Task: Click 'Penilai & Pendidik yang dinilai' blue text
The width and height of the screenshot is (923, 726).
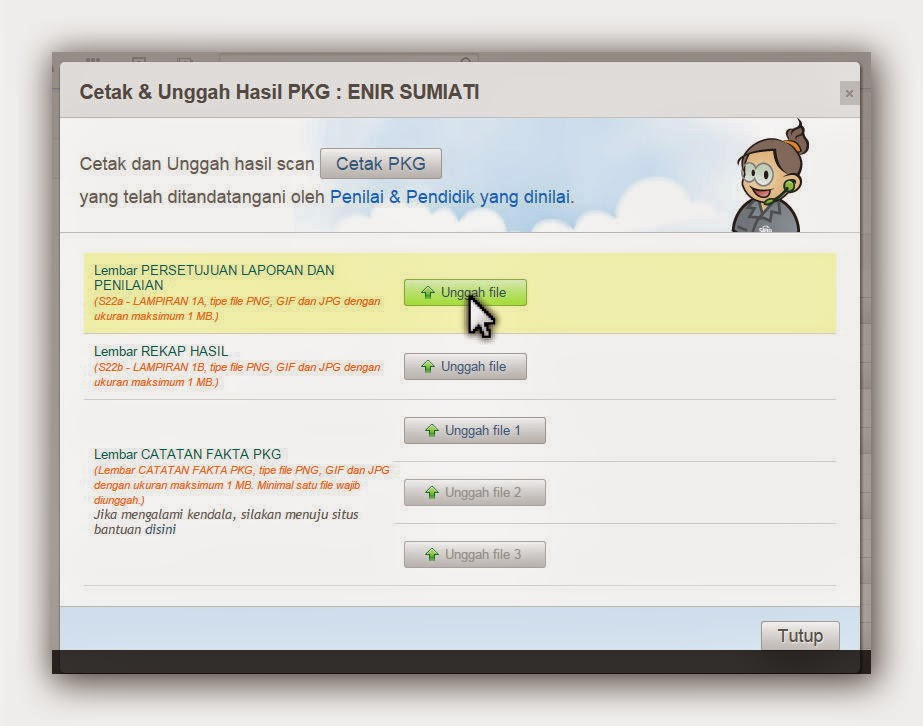Action: coord(450,197)
